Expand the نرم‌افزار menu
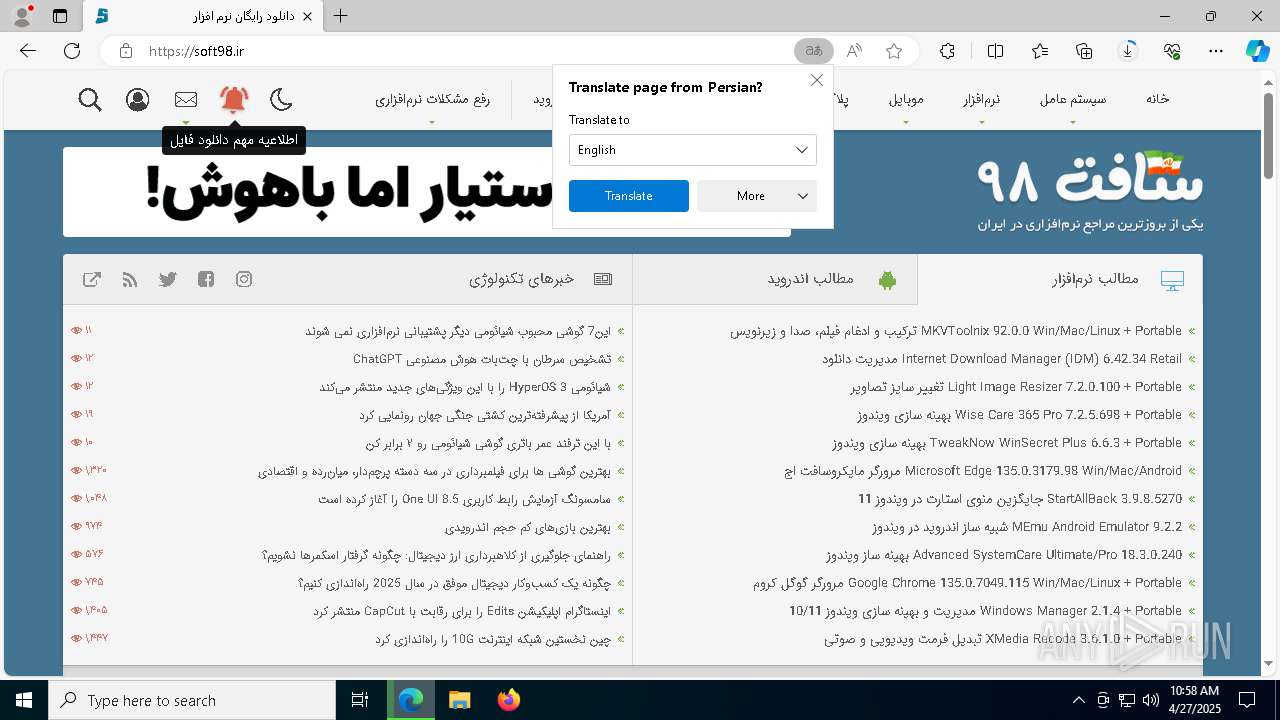 coord(982,99)
